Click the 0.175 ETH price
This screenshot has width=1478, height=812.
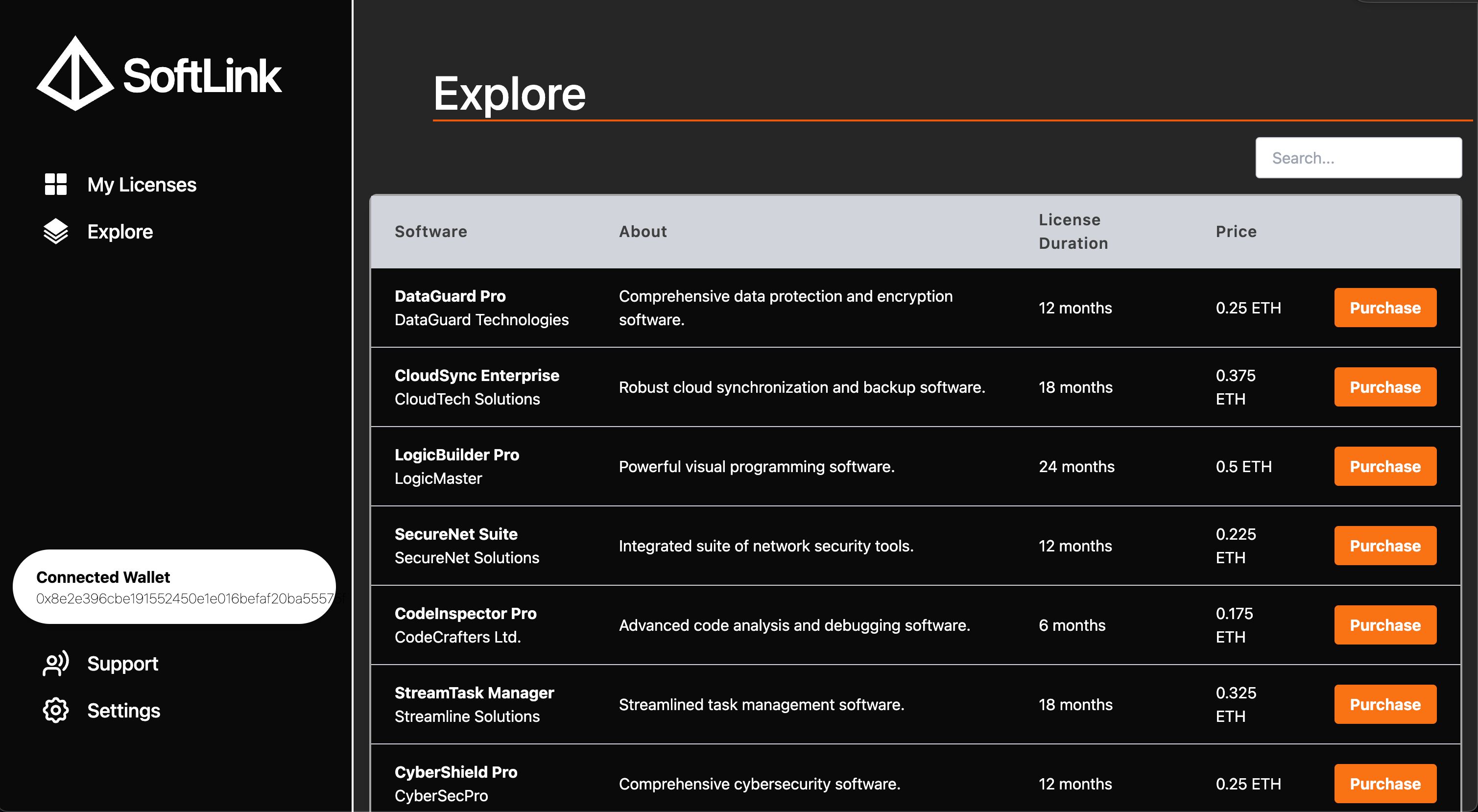point(1234,625)
